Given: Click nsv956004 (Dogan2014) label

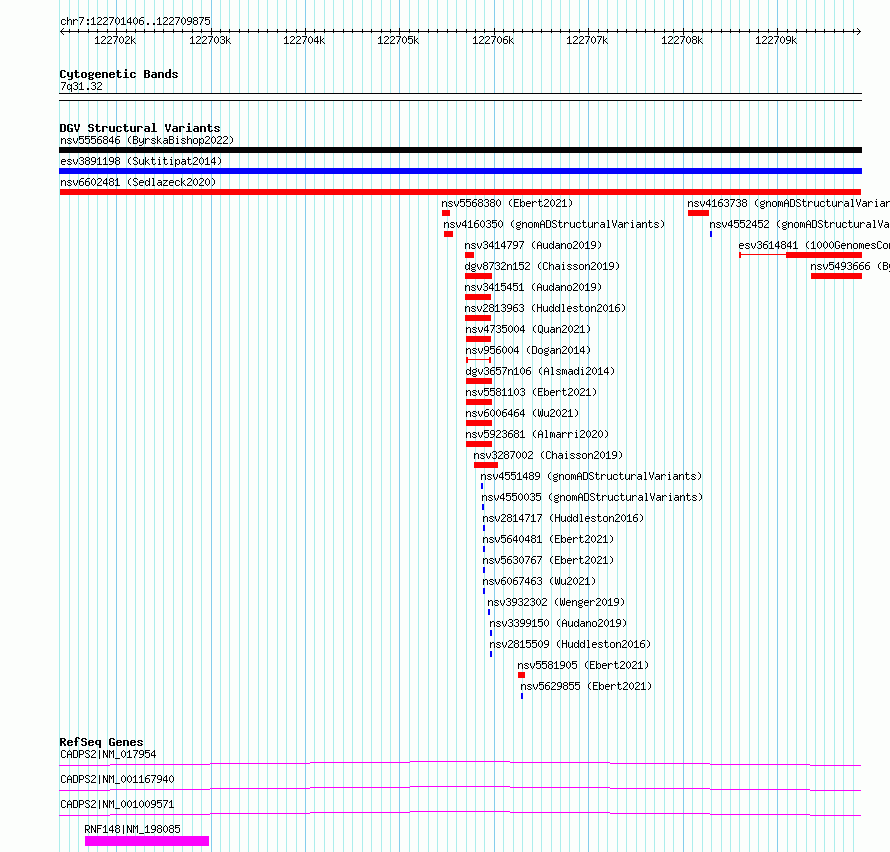Looking at the screenshot, I should (x=528, y=350).
